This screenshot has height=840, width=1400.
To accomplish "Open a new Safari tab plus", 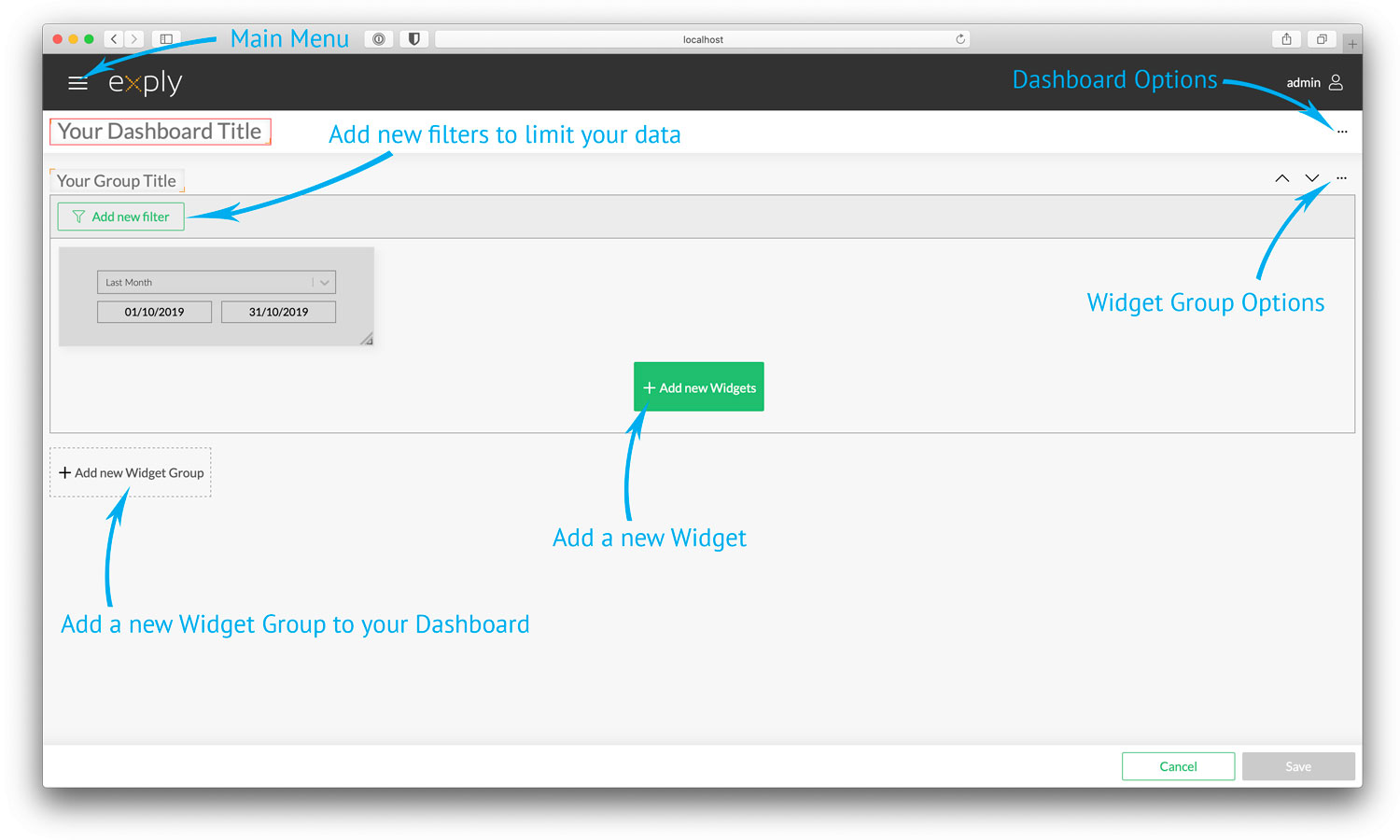I will (1352, 44).
